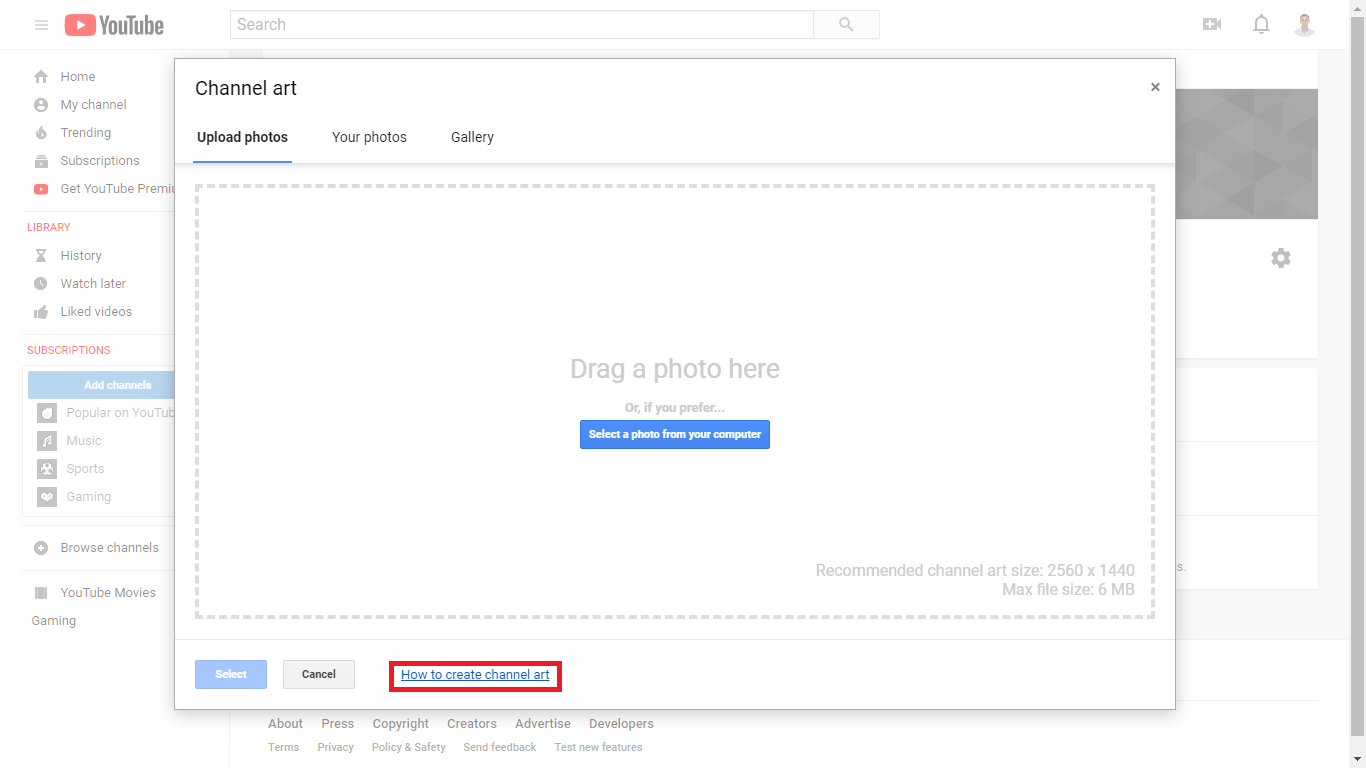This screenshot has height=768, width=1366.
Task: Close the Channel art dialog
Action: (1155, 88)
